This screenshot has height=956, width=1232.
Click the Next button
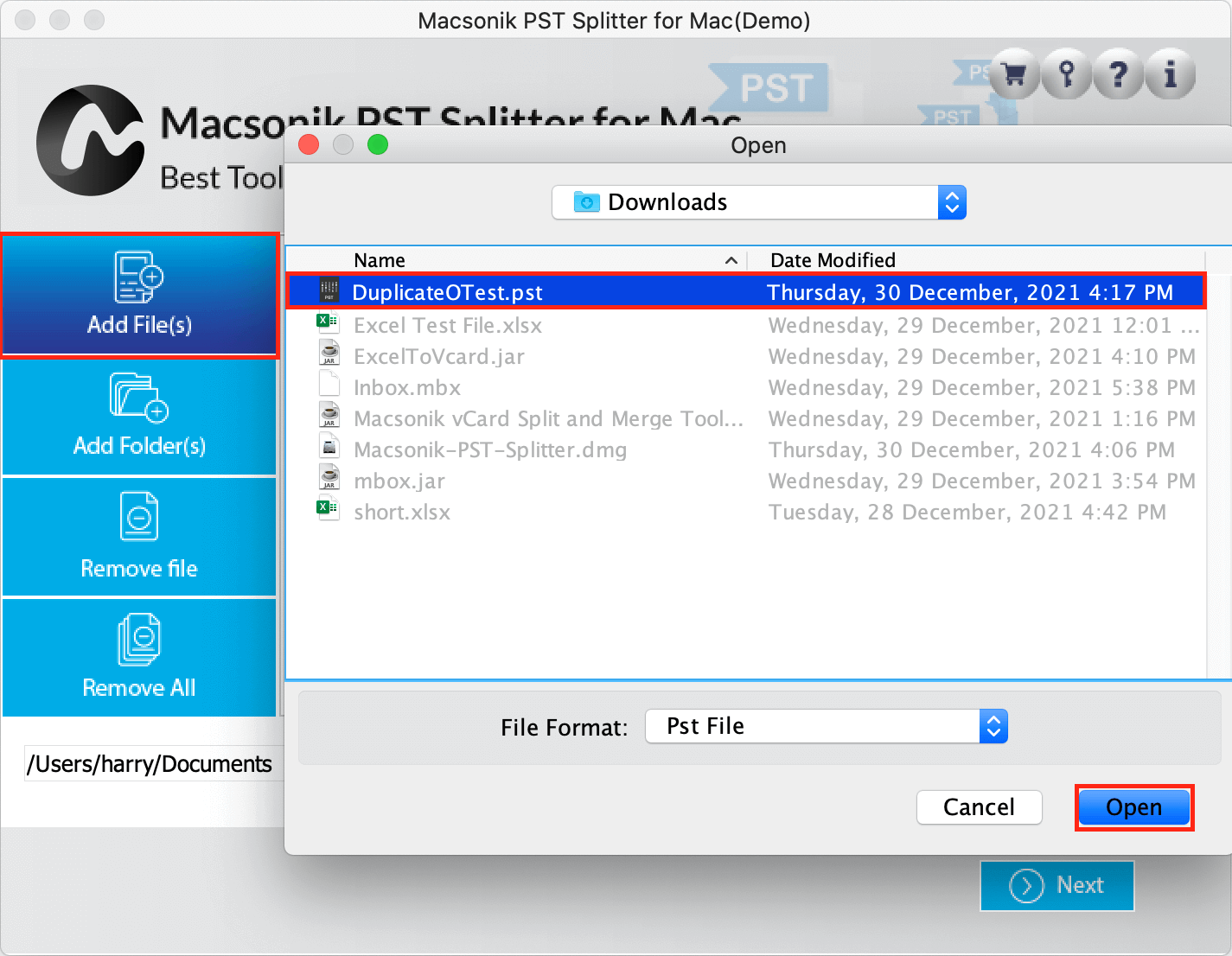(x=1056, y=885)
